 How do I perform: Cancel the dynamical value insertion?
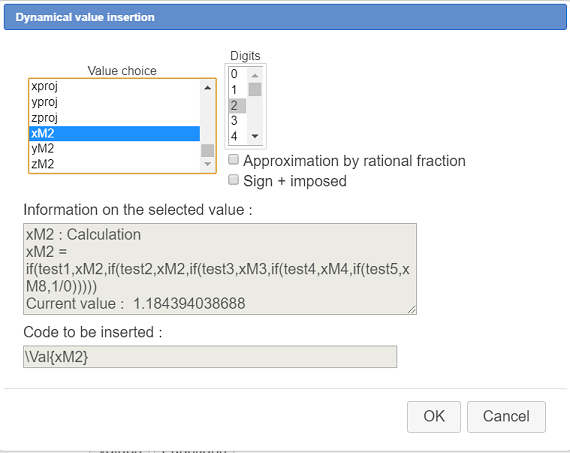[506, 417]
